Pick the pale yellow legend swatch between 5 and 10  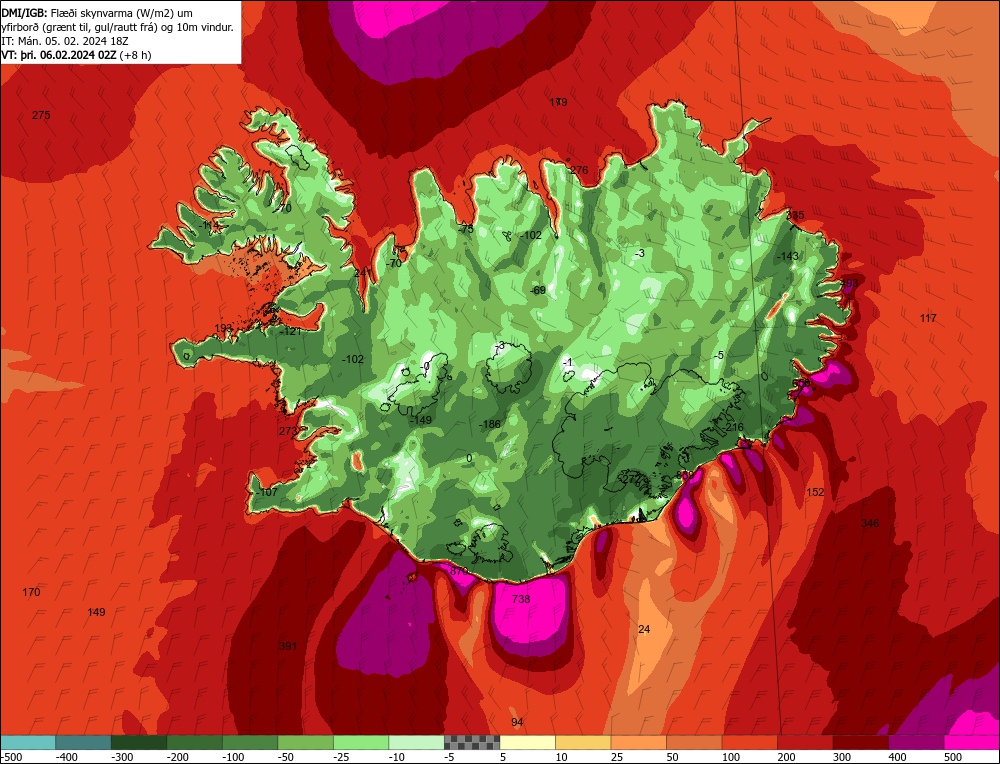(527, 742)
